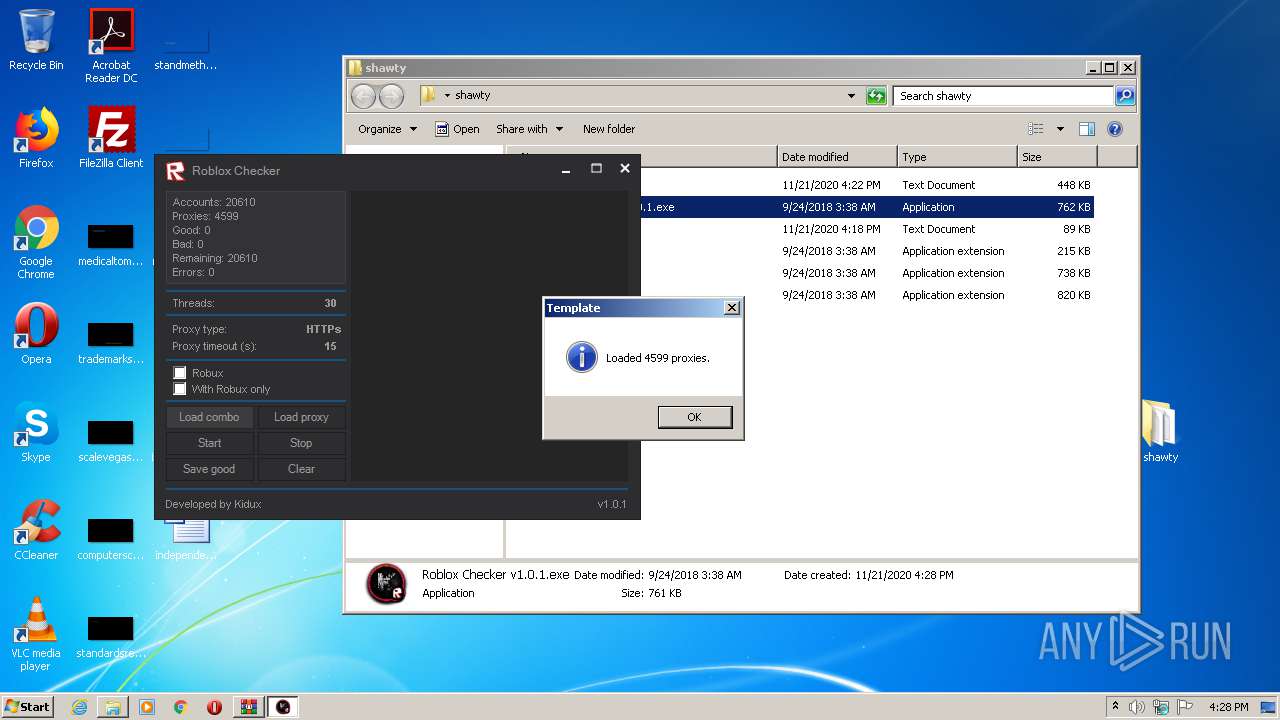Sort files by Size column header

click(1057, 157)
